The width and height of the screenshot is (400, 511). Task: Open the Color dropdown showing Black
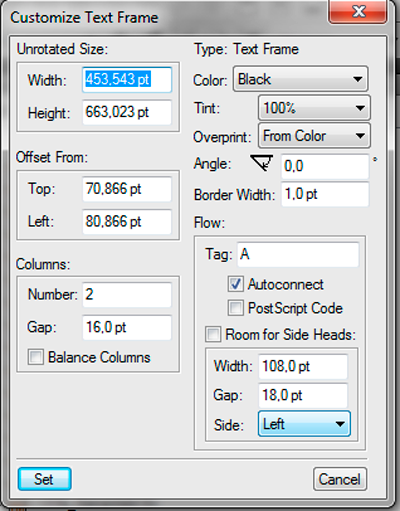coord(301,79)
